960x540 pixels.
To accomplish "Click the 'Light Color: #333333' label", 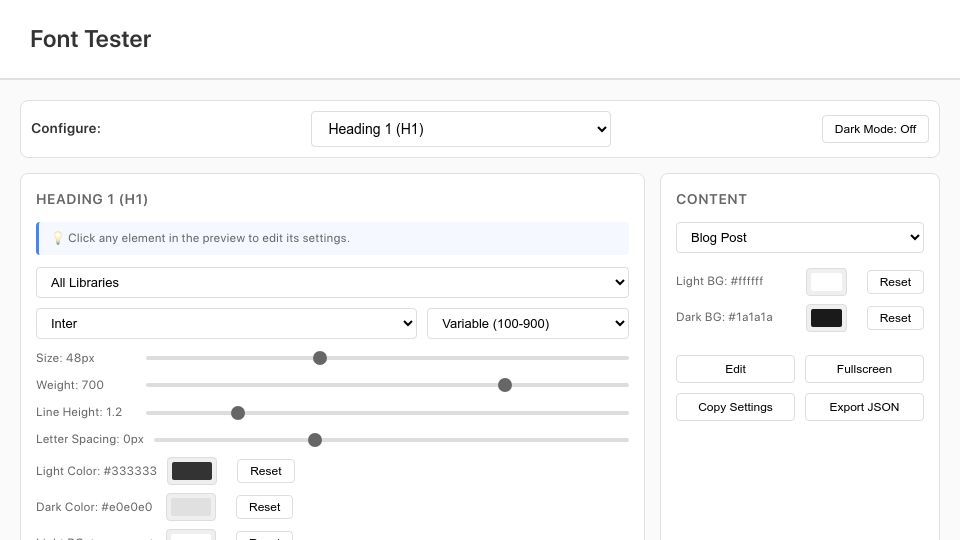I will 96,471.
